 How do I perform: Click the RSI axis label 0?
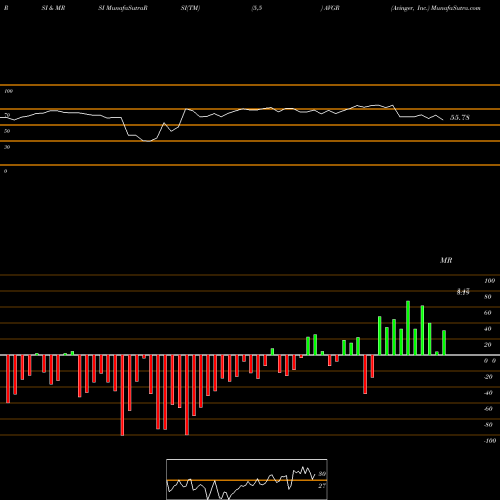tap(5, 171)
